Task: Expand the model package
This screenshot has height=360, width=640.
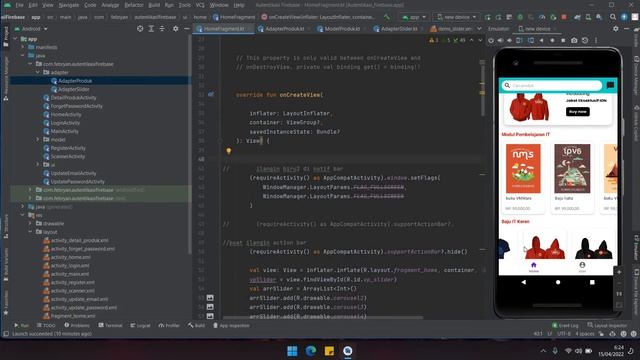Action: [38, 140]
